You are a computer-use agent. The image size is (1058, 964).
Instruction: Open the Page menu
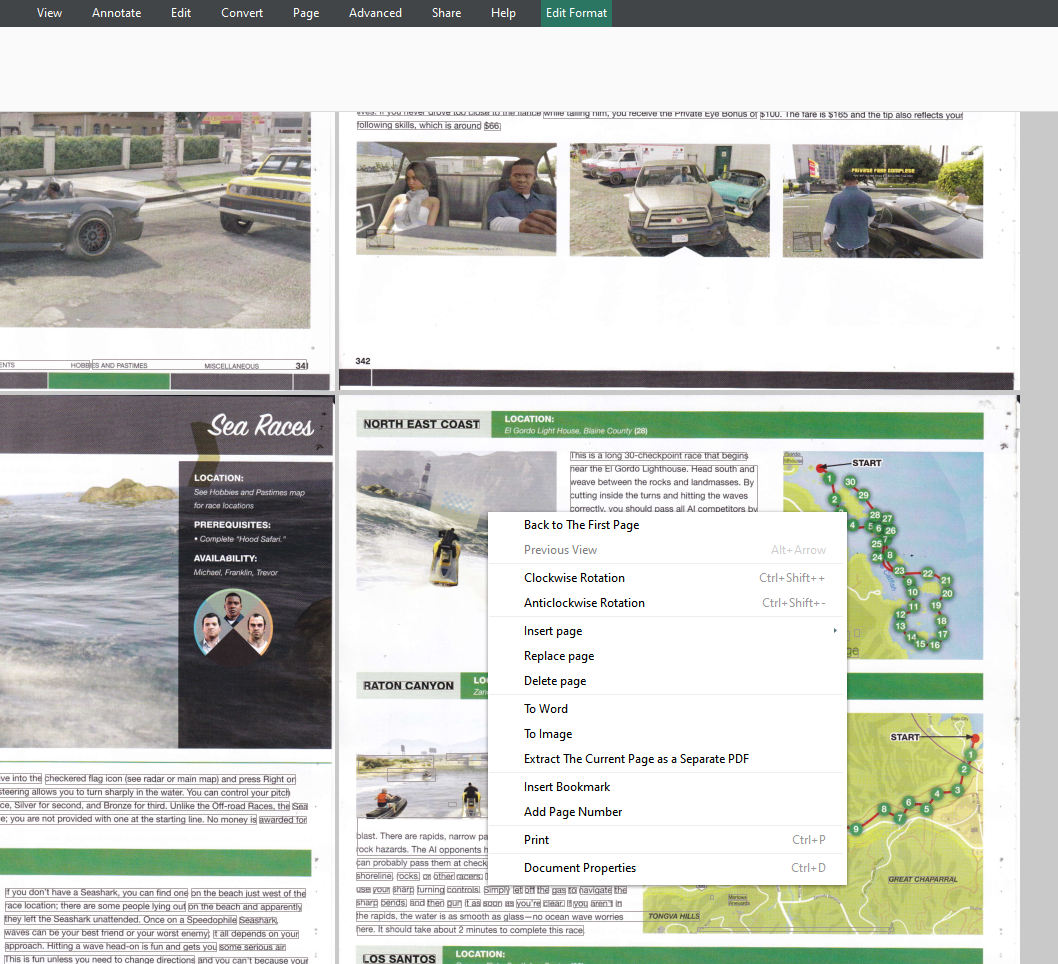[306, 13]
